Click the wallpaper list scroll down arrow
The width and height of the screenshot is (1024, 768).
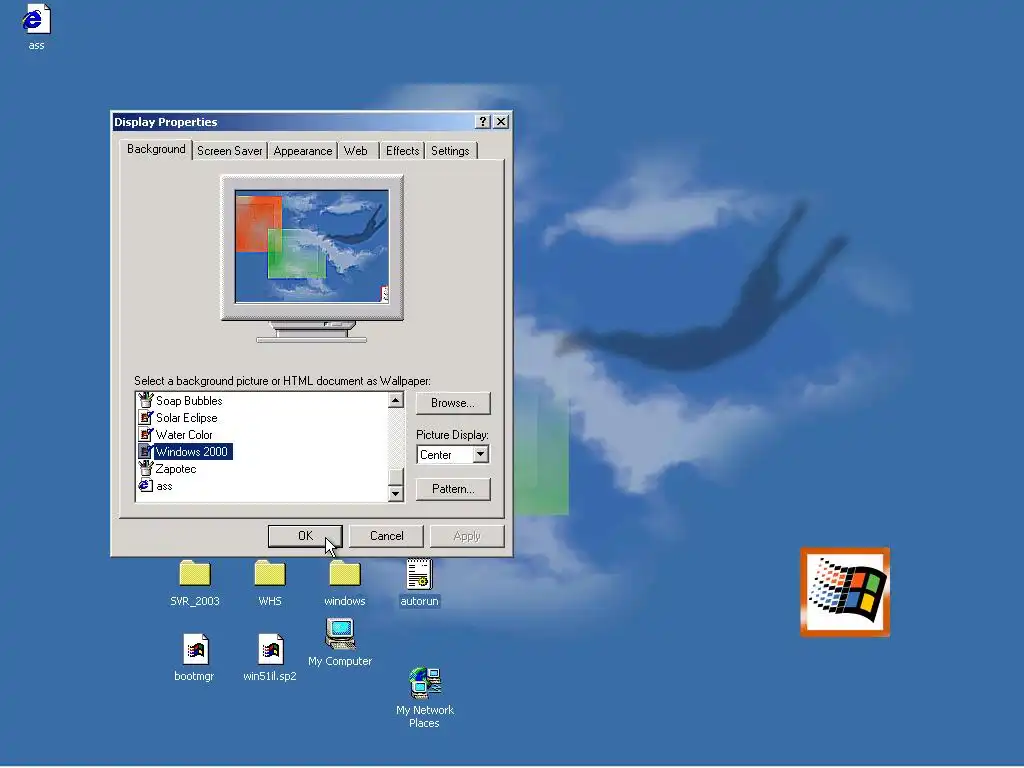[396, 494]
